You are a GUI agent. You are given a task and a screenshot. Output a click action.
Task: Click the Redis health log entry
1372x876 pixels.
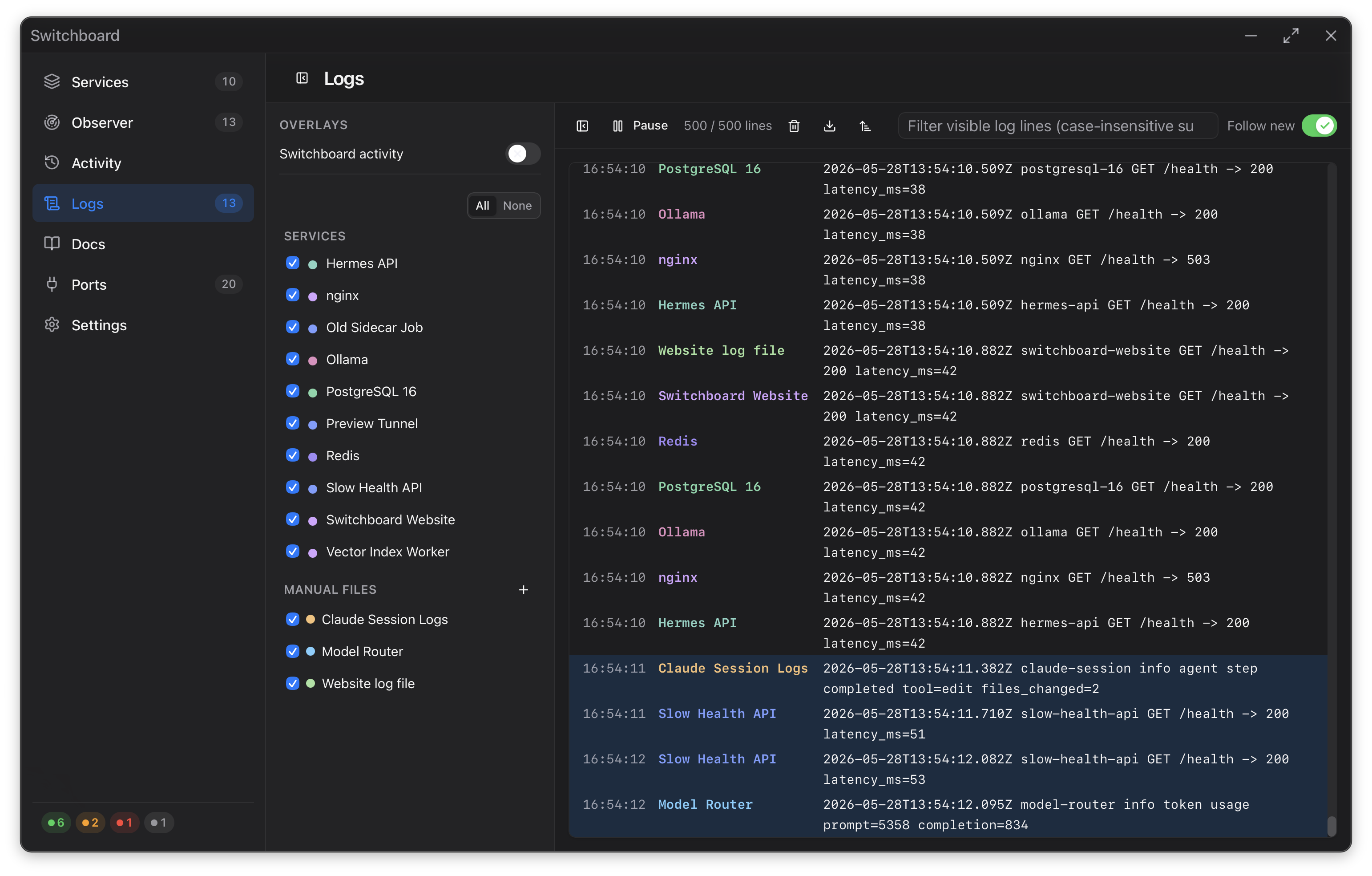(x=948, y=451)
